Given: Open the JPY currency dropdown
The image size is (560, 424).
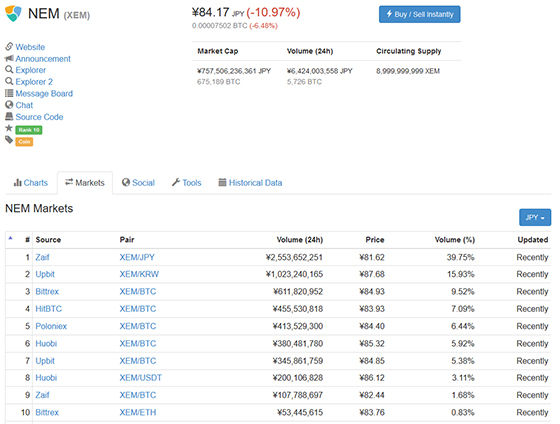Looking at the screenshot, I should (535, 217).
